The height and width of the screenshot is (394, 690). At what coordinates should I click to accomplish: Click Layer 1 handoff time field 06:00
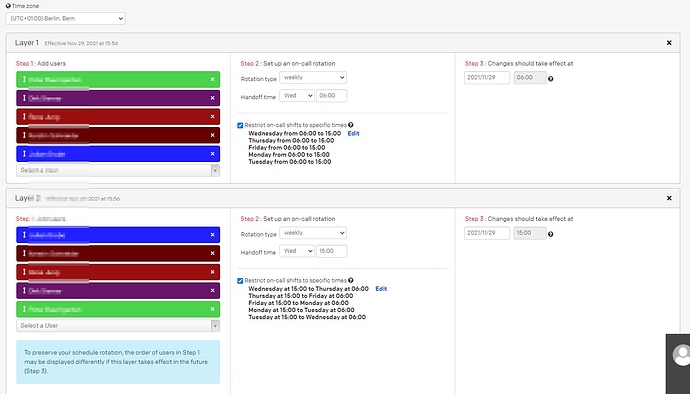tap(331, 96)
